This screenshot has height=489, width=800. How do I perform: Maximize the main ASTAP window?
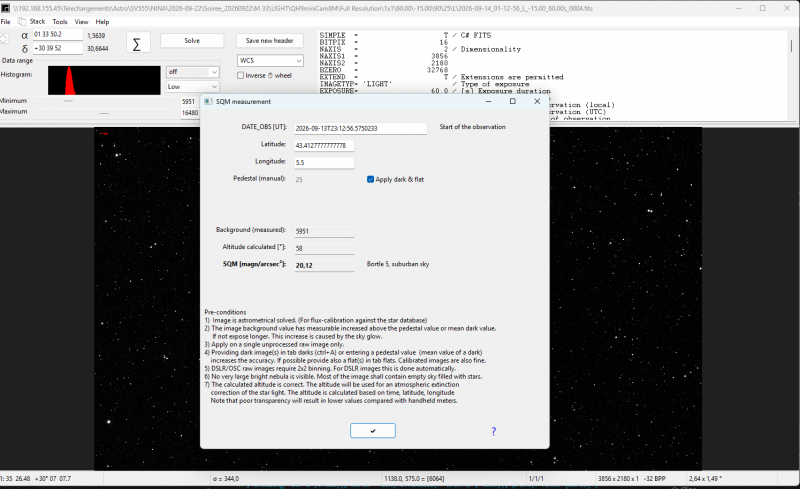tap(763, 8)
